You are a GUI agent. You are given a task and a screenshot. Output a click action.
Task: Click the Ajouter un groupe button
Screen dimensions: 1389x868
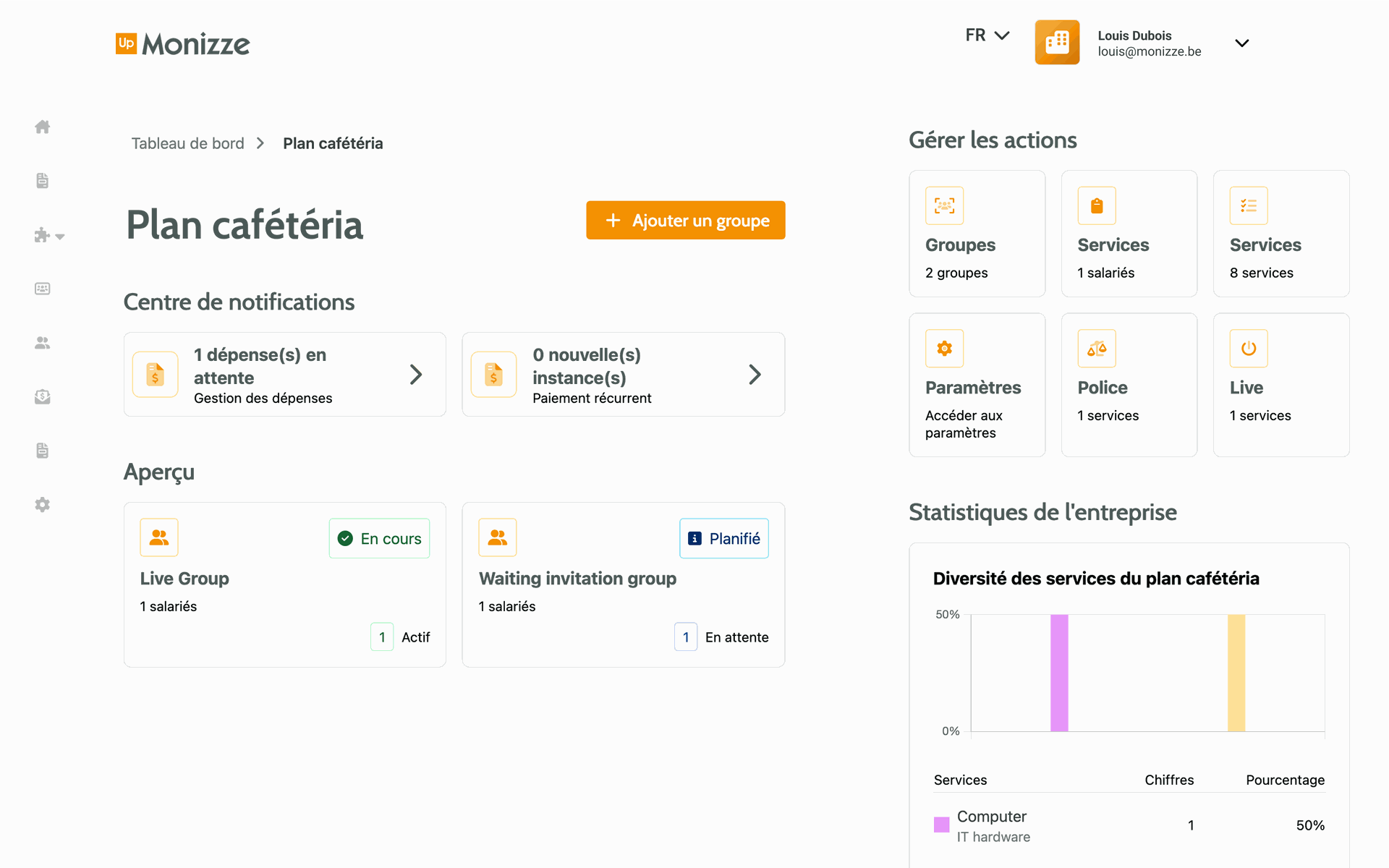pos(685,220)
